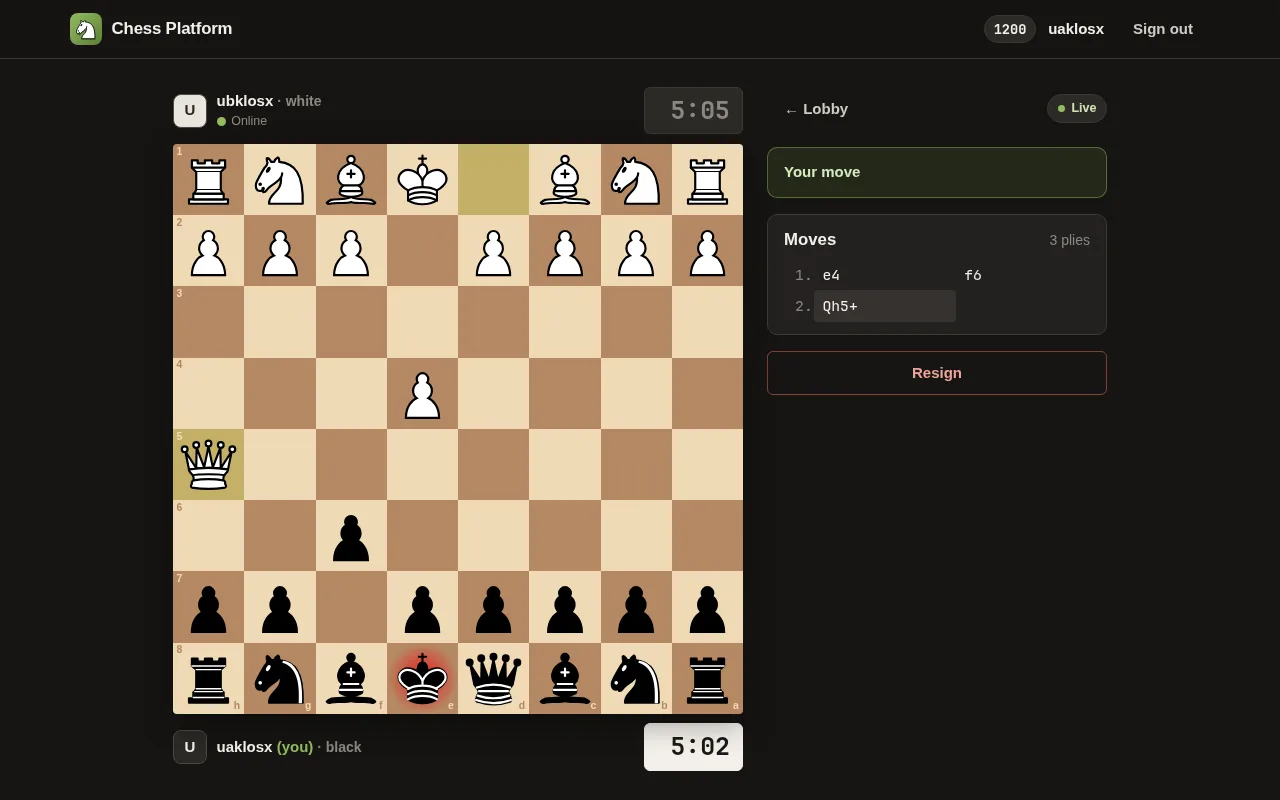The width and height of the screenshot is (1280, 800).
Task: Click the empty g6 square
Action: (x=279, y=536)
